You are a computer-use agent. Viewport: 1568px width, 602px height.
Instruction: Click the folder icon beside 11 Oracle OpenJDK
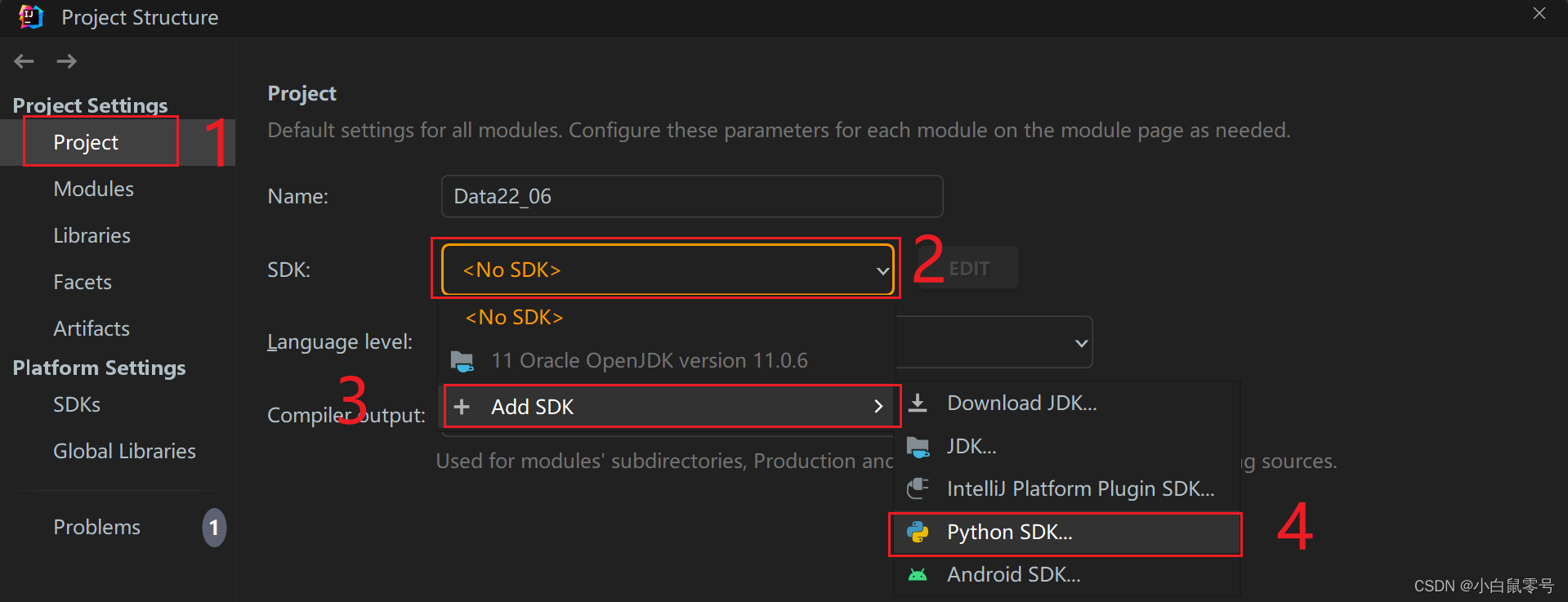[x=462, y=361]
